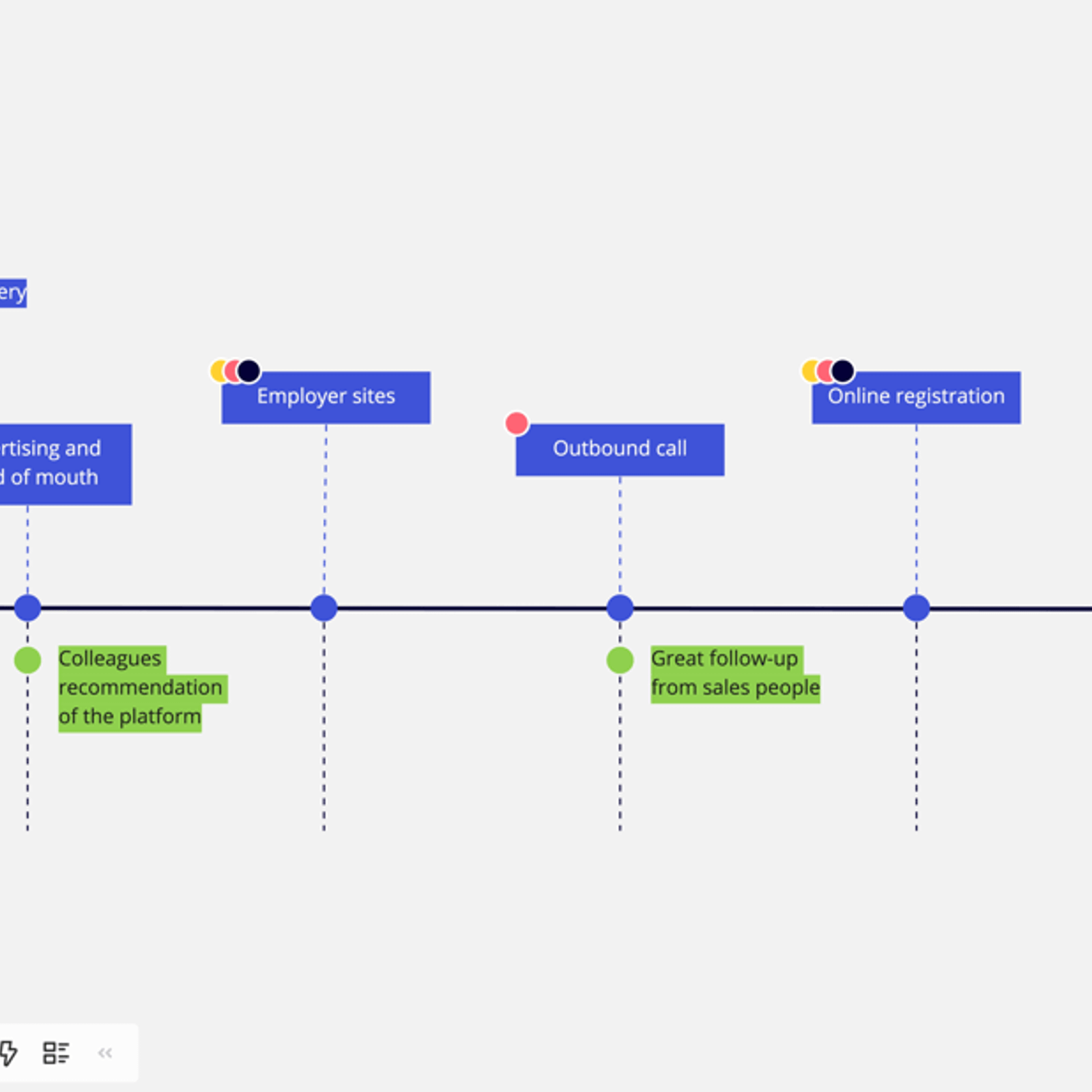Select the Employer sites label box
The height and width of the screenshot is (1092, 1092).
tap(326, 397)
